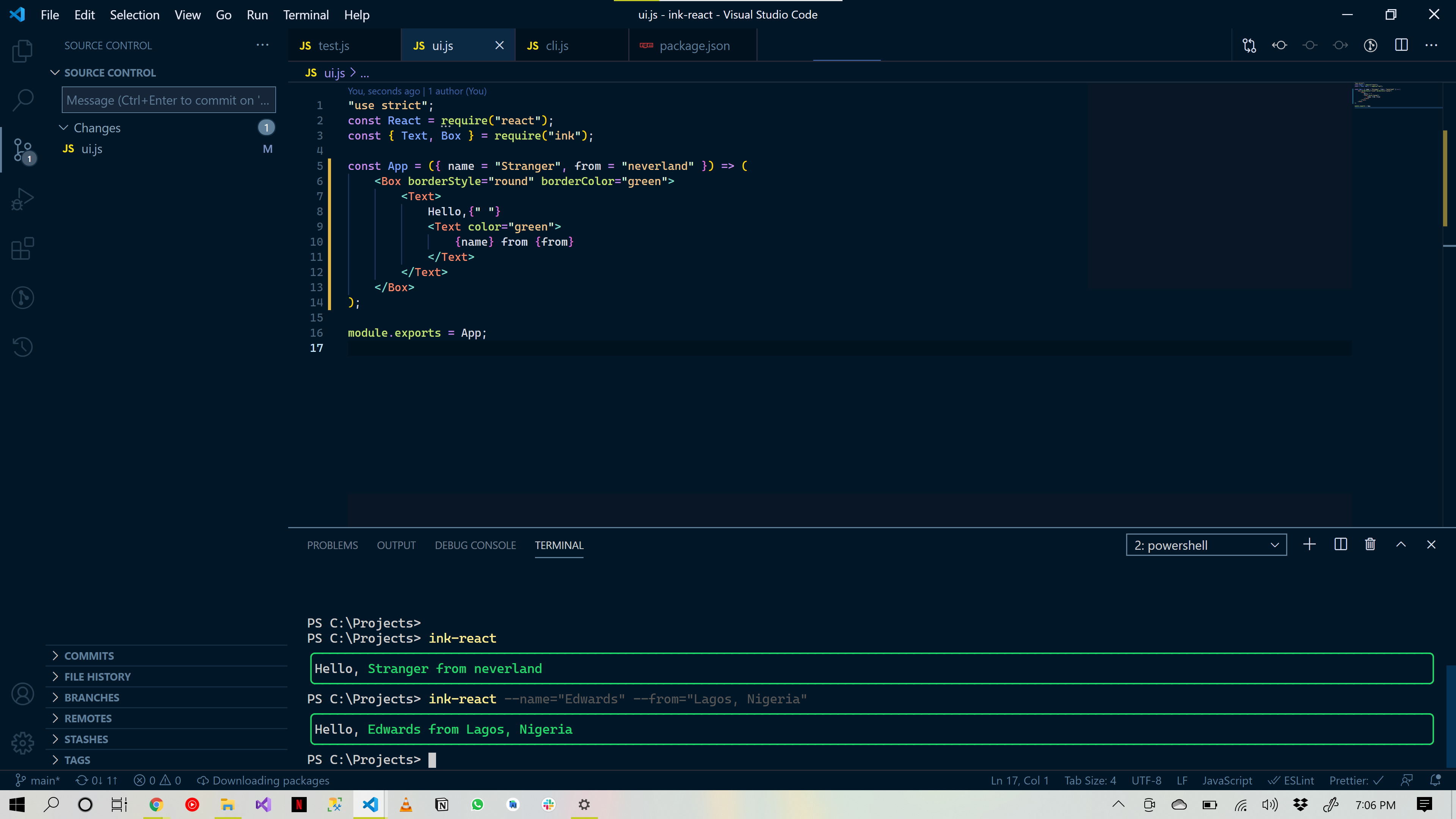This screenshot has height=819, width=1456.
Task: Open the Terminal menu
Action: (305, 15)
